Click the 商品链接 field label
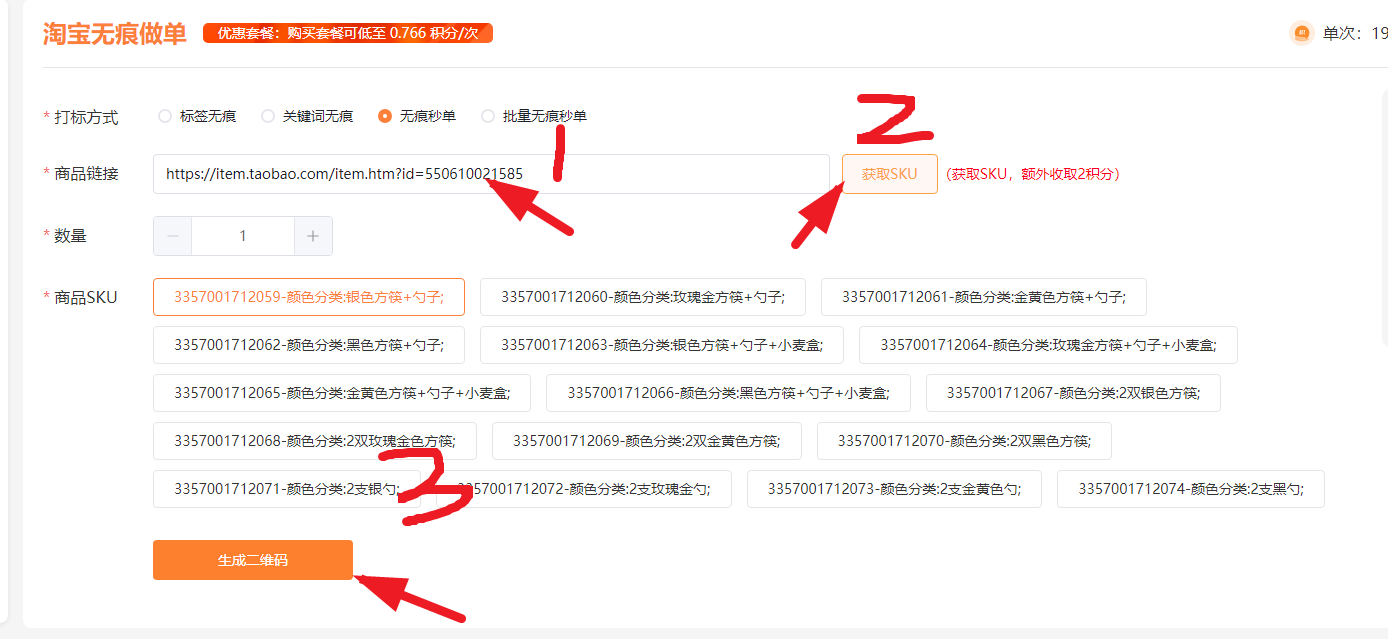The image size is (1388, 639). 86,173
